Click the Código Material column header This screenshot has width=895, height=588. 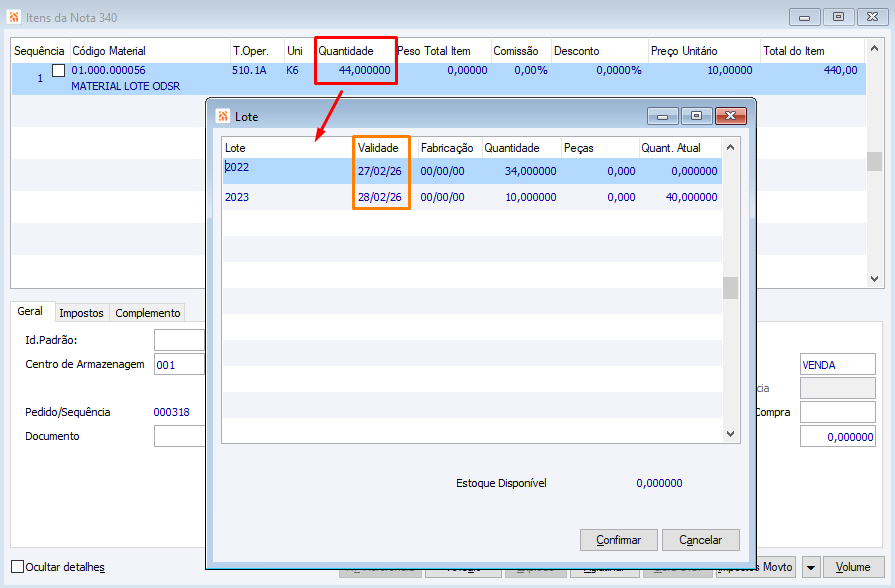(108, 51)
